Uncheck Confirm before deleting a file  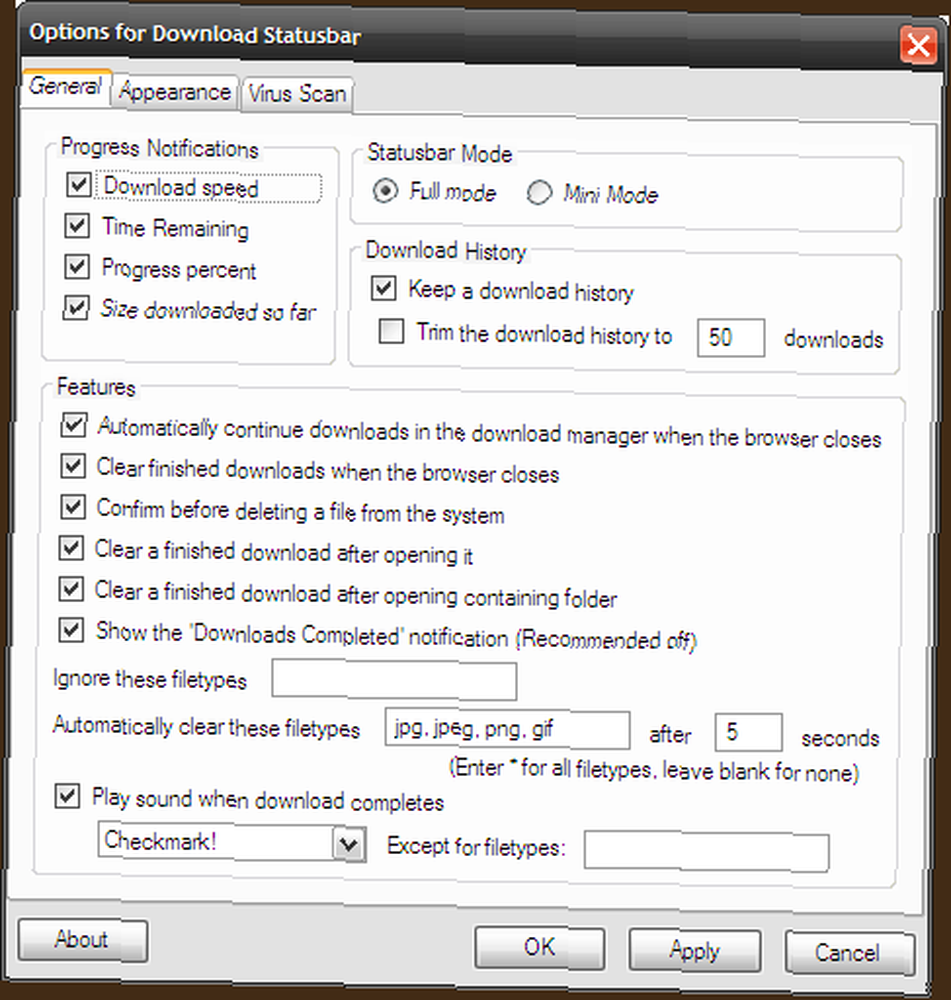coord(73,507)
